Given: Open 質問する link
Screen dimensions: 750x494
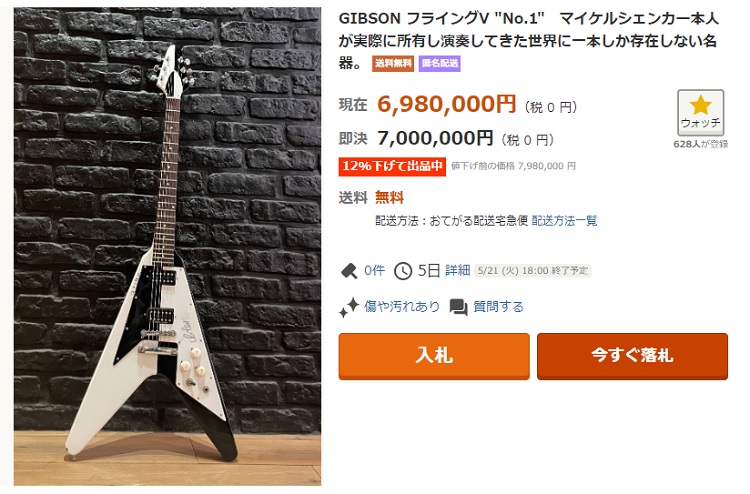Looking at the screenshot, I should coord(498,307).
